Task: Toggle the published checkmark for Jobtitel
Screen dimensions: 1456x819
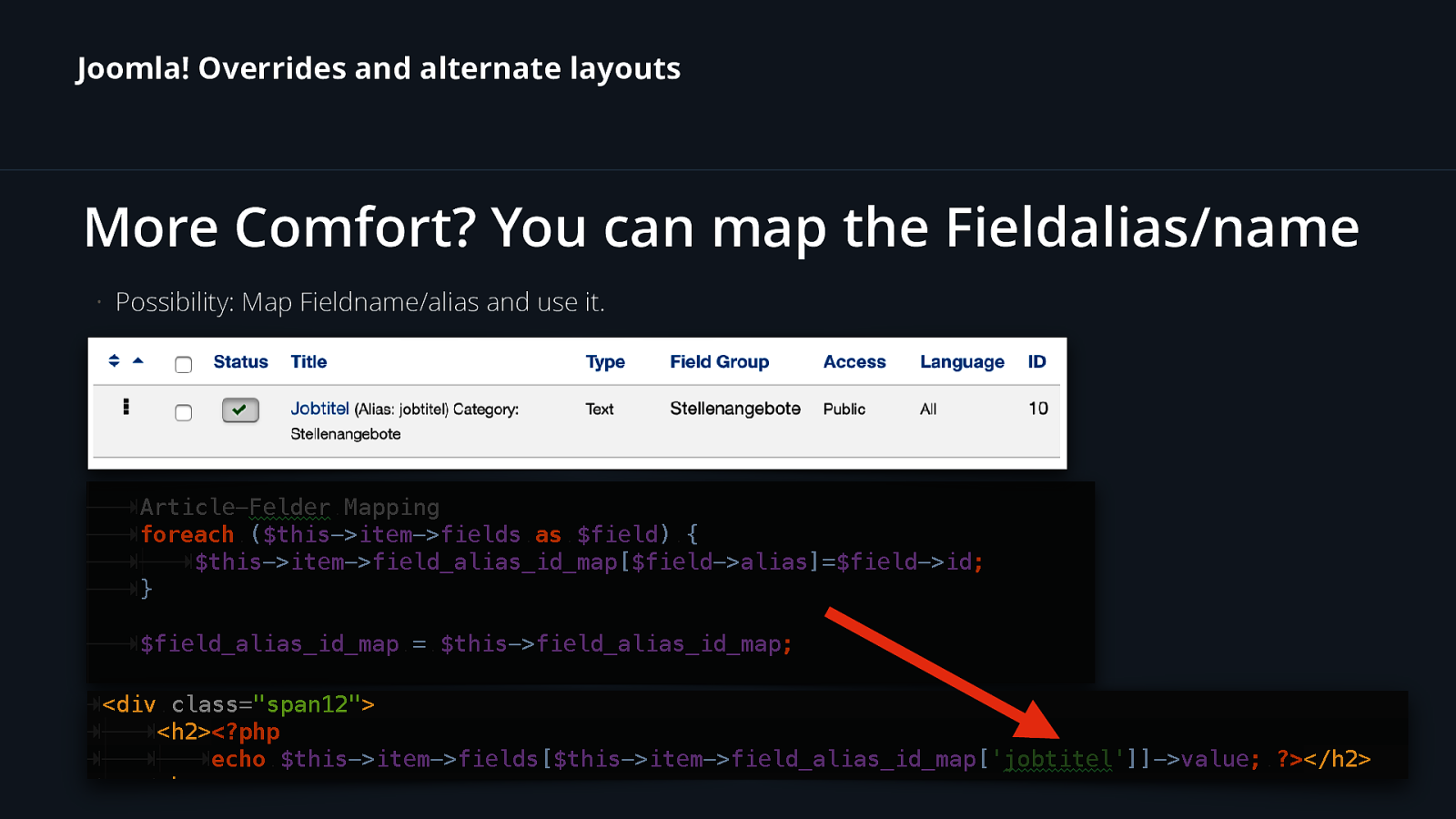Action: 240,410
